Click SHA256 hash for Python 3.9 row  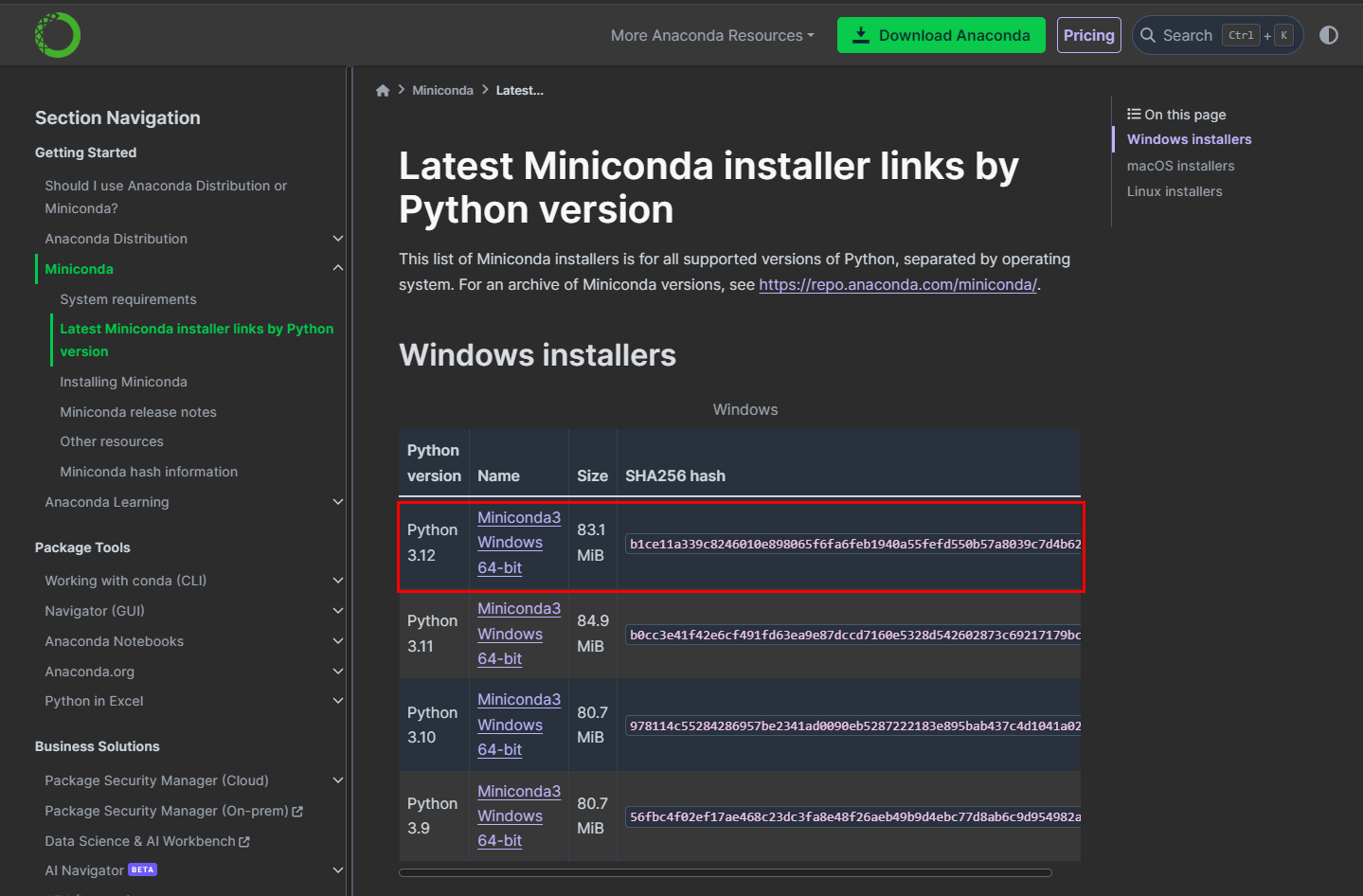[x=854, y=816]
